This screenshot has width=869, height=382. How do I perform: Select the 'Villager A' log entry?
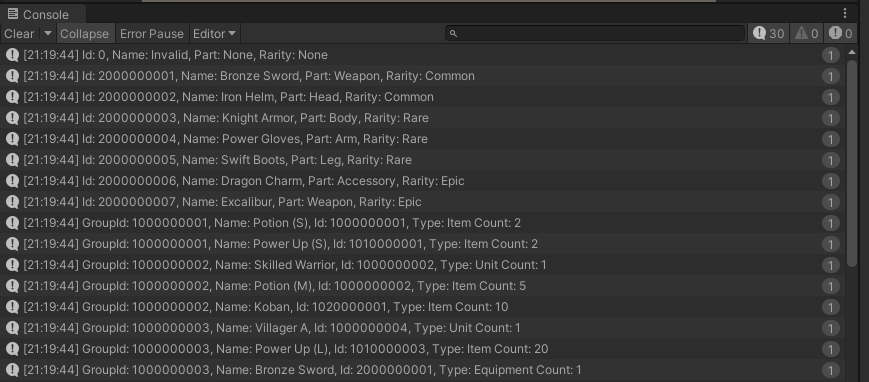click(423, 329)
